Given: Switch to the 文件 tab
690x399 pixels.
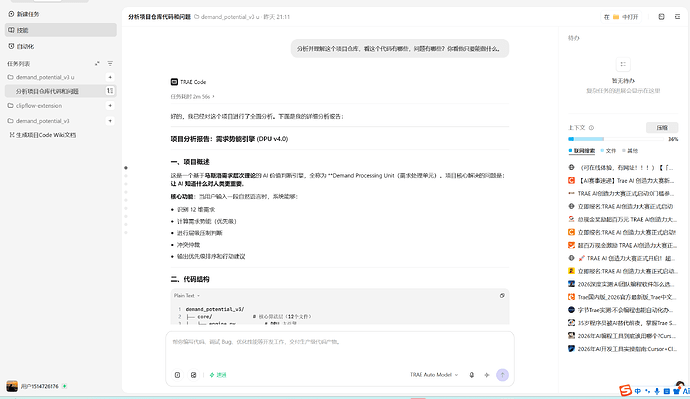Looking at the screenshot, I should [x=608, y=151].
